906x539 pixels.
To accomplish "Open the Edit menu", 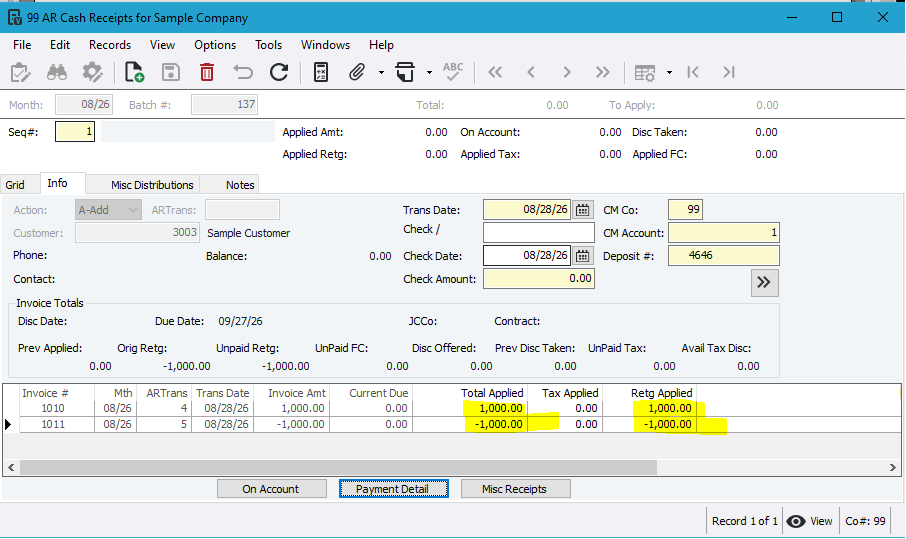I will (x=60, y=45).
